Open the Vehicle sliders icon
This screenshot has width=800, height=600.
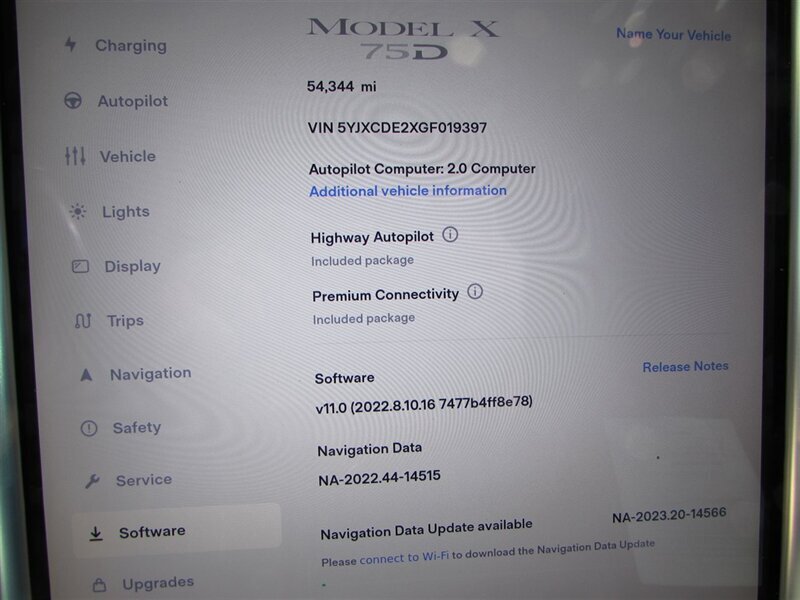(75, 156)
